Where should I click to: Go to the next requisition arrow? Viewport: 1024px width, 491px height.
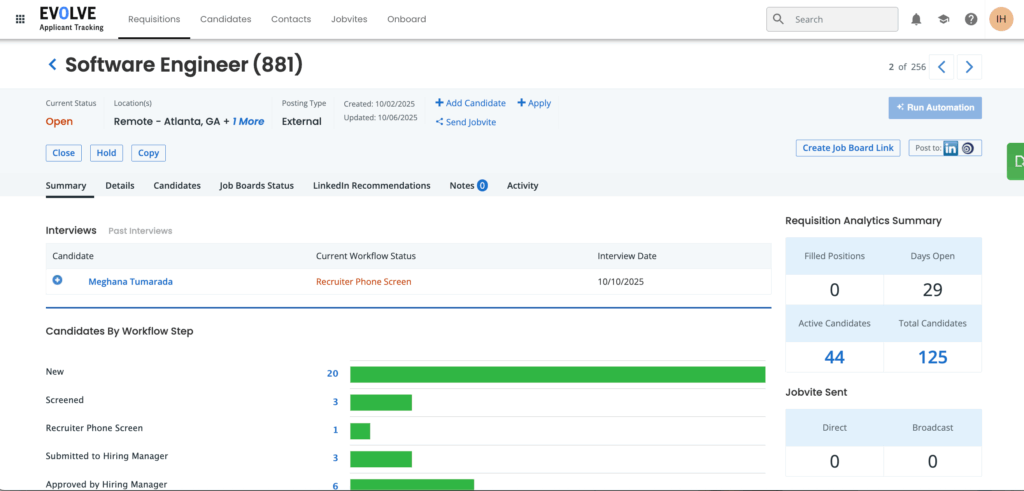click(969, 67)
